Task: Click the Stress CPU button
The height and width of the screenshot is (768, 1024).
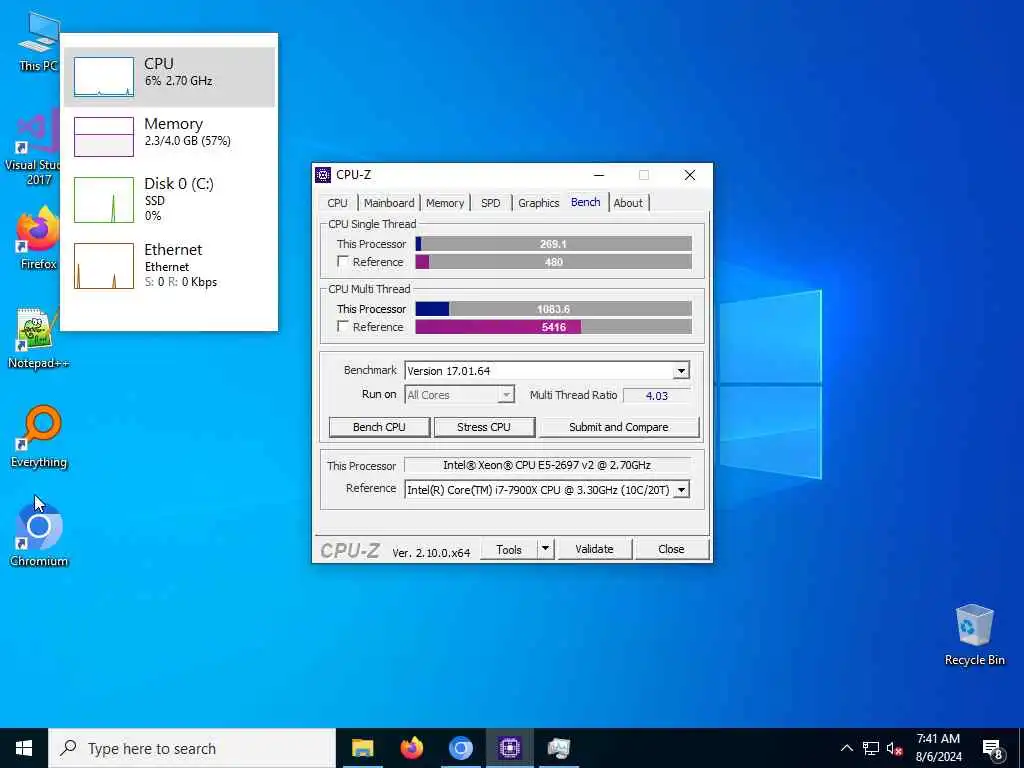Action: pyautogui.click(x=484, y=427)
